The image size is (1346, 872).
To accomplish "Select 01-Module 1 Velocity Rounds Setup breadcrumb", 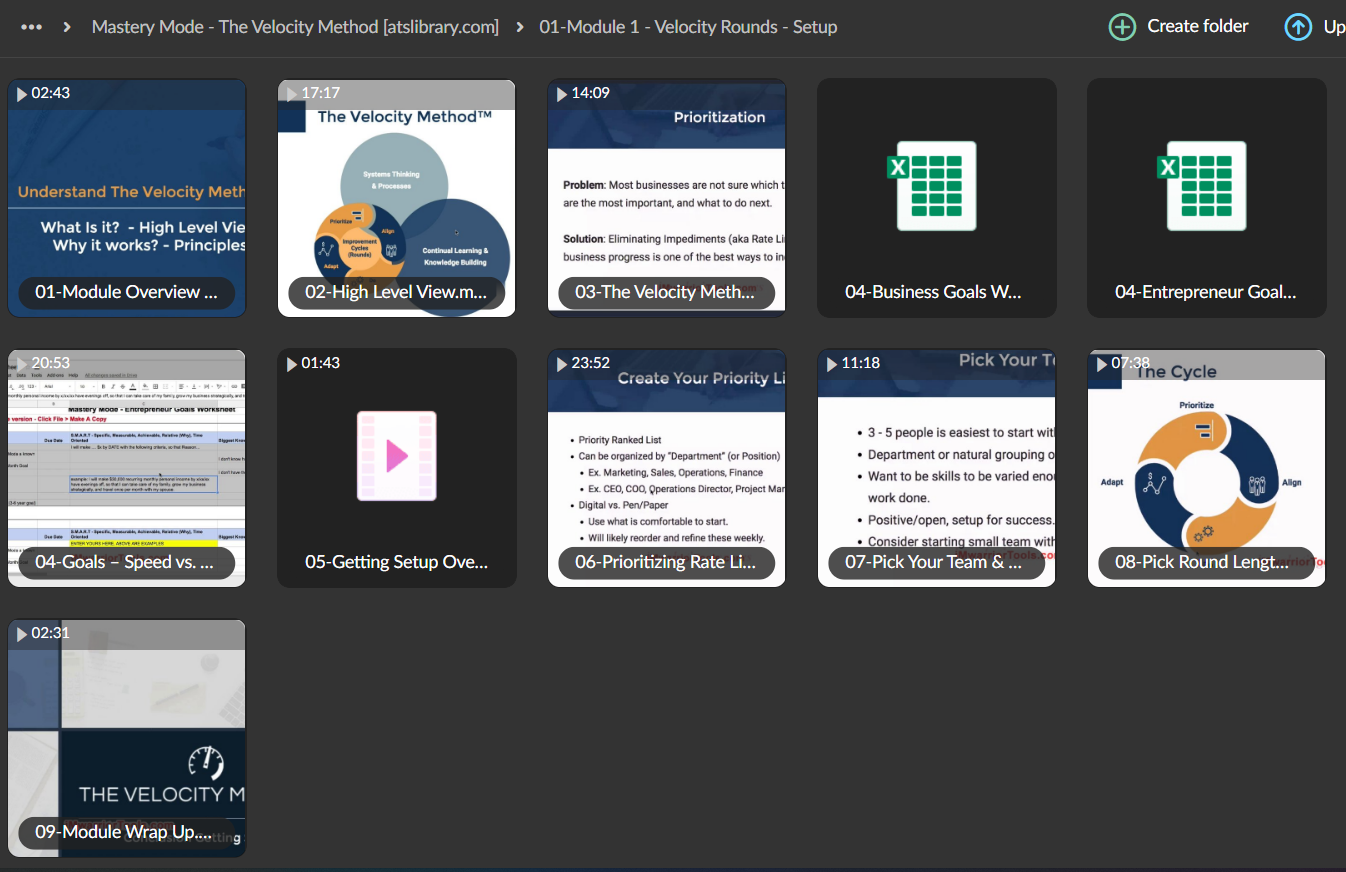I will coord(688,27).
